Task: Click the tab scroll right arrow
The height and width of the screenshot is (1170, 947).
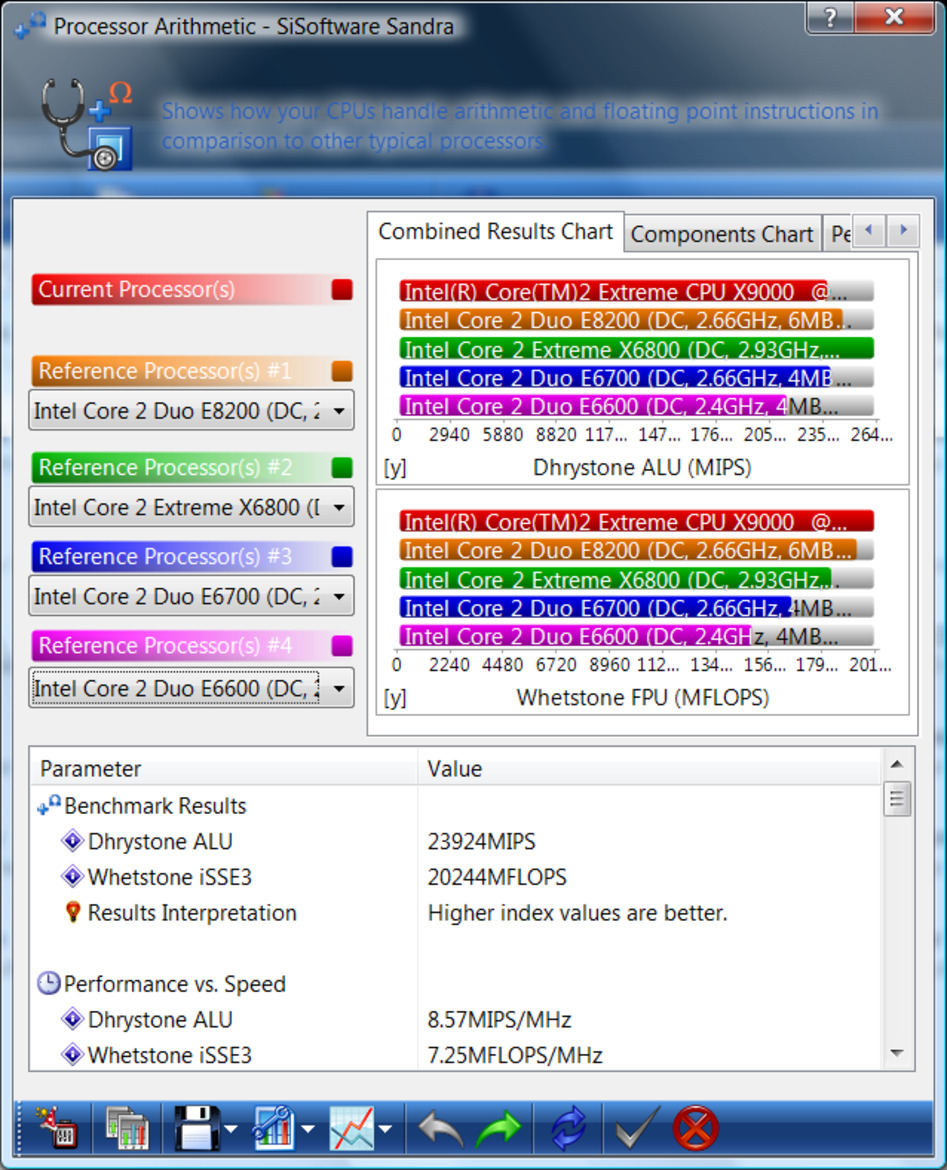Action: [903, 231]
